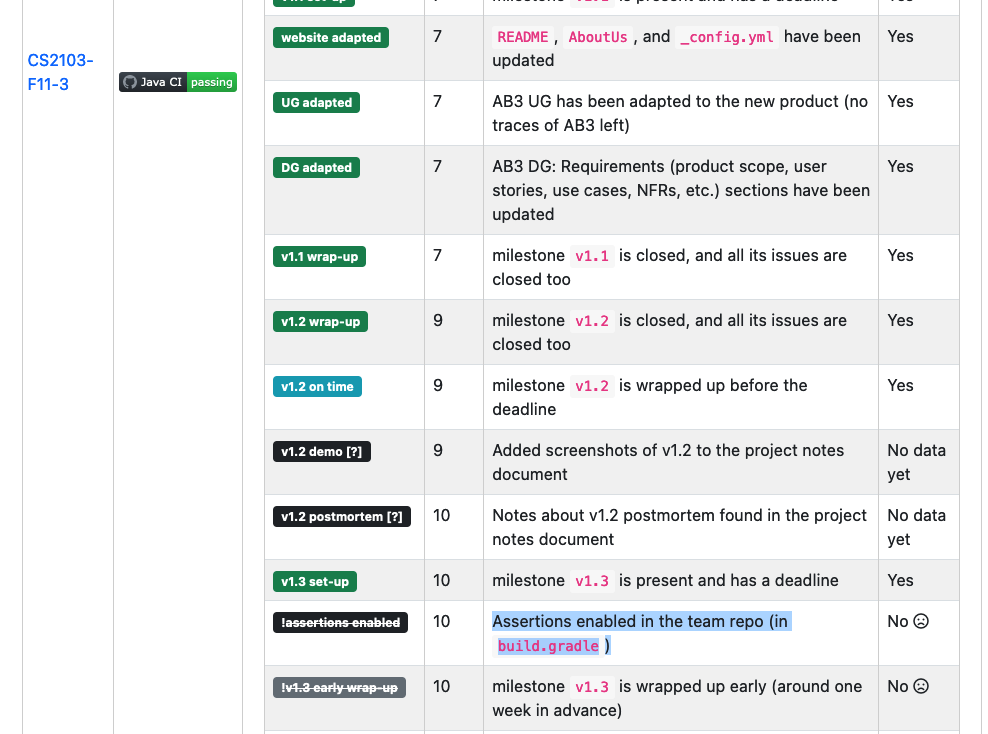Click the 'v1.3 set-up' badge
Image resolution: width=988 pixels, height=734 pixels.
tap(314, 581)
